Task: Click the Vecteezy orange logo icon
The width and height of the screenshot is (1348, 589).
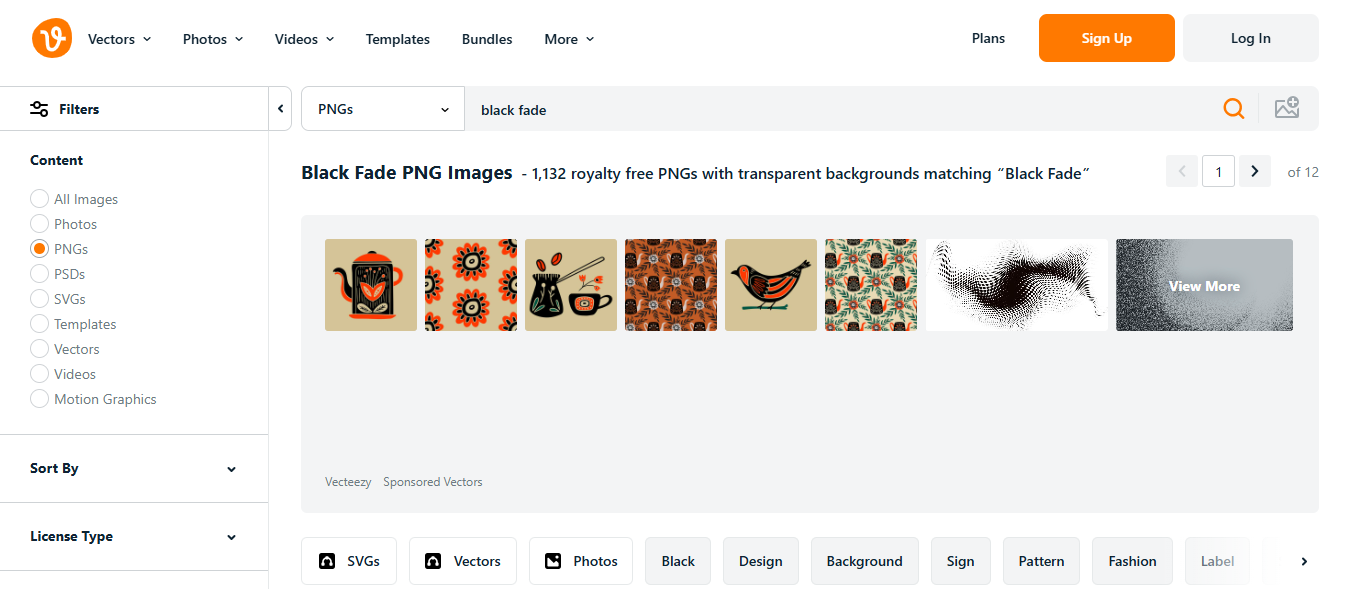Action: click(x=52, y=38)
